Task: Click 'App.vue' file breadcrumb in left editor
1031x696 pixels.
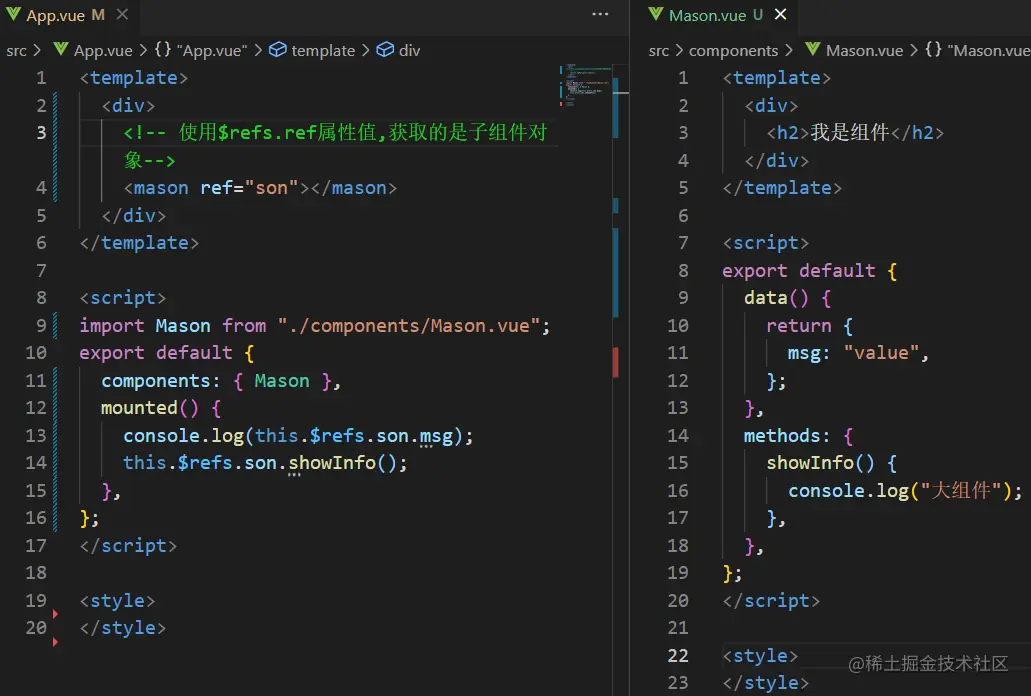Action: (x=103, y=51)
